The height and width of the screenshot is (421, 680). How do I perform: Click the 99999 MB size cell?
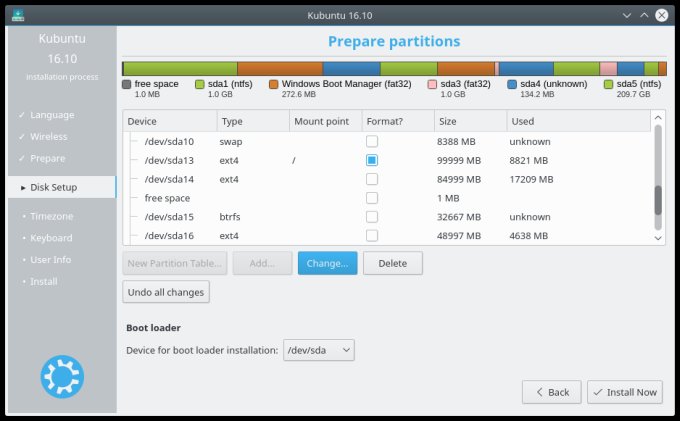(x=459, y=160)
